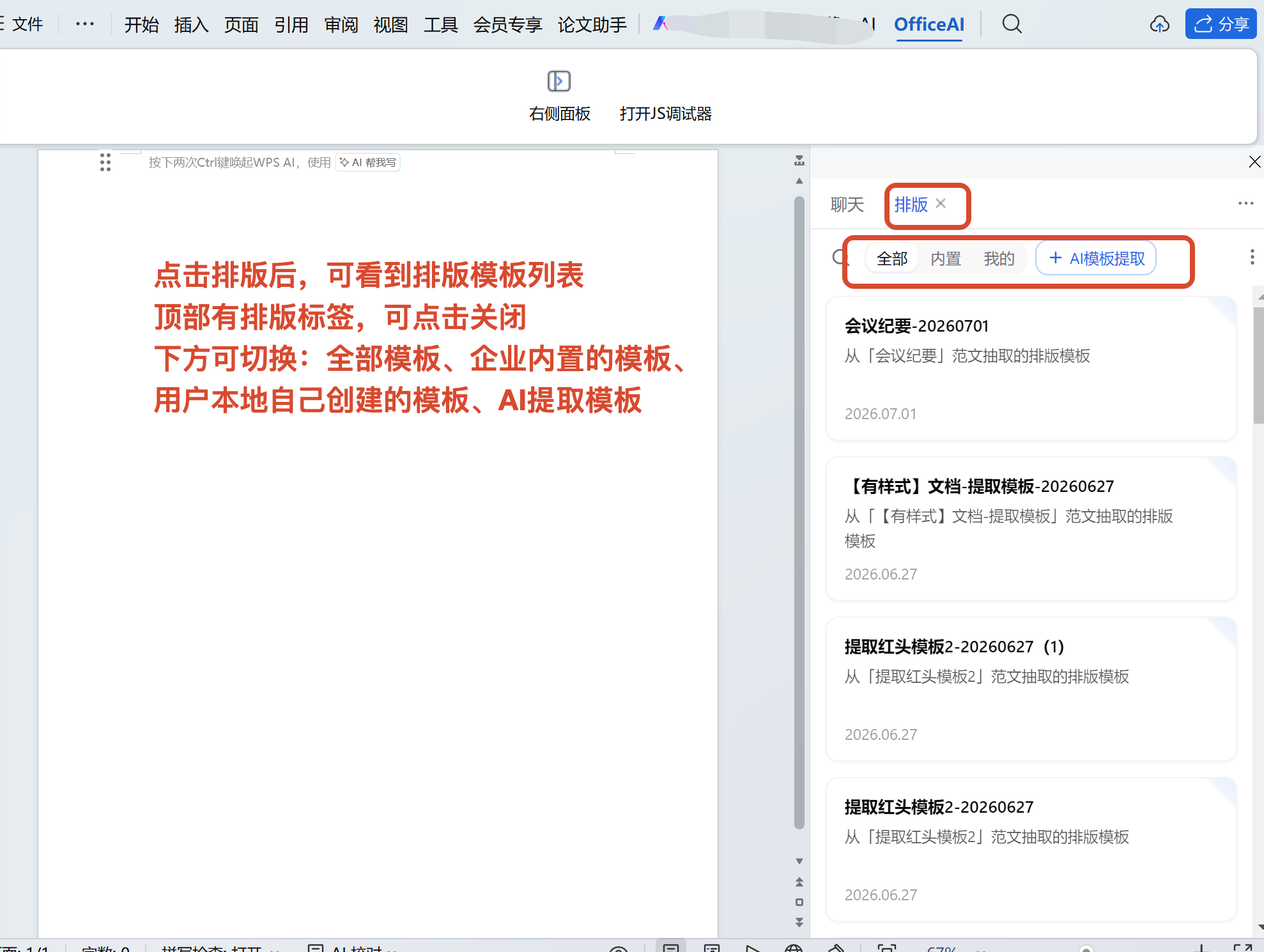1264x952 pixels.
Task: Open the 插入 ribbon tab
Action: [191, 24]
